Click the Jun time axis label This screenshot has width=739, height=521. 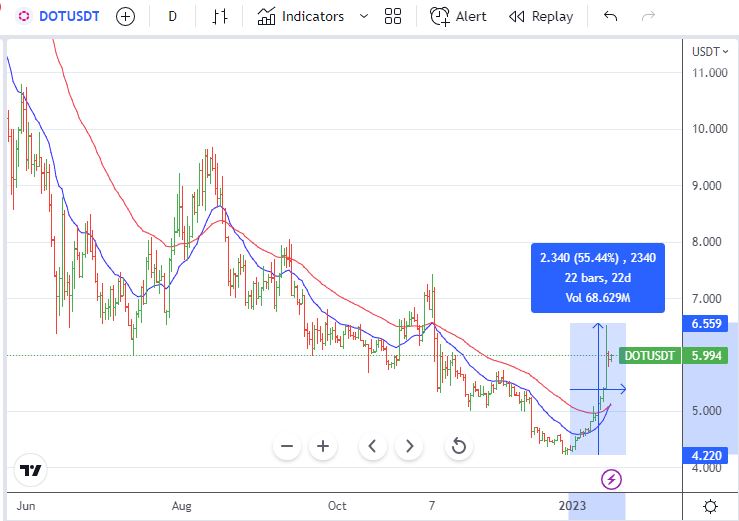click(x=26, y=506)
